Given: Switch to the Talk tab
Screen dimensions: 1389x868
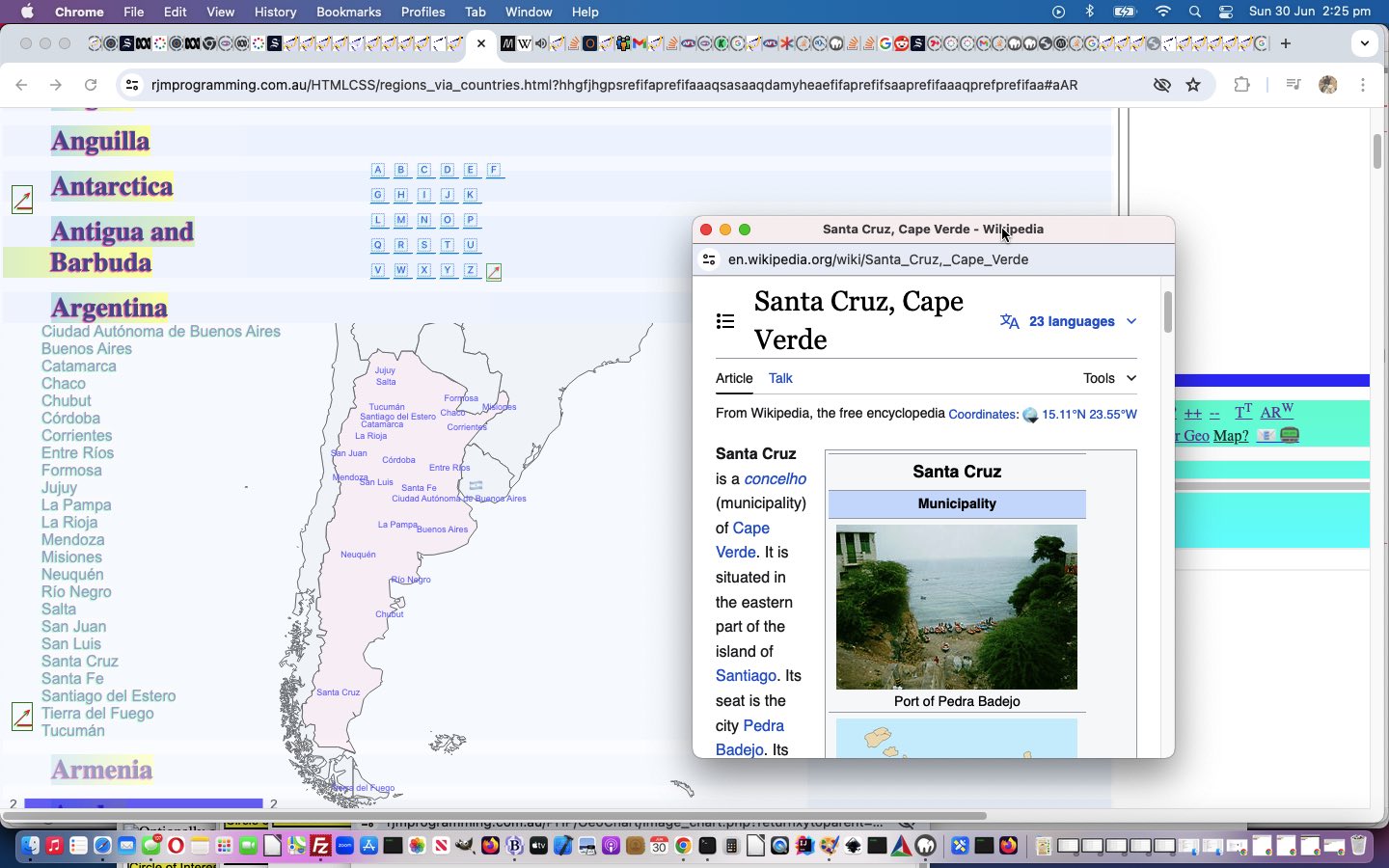Looking at the screenshot, I should coord(779,378).
